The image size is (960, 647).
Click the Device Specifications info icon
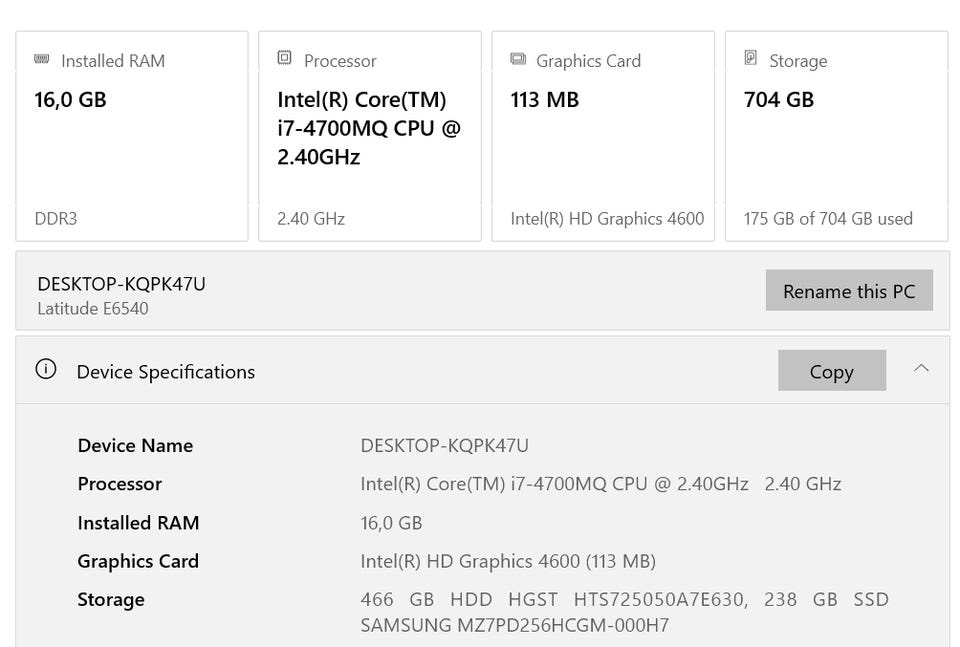click(x=46, y=370)
